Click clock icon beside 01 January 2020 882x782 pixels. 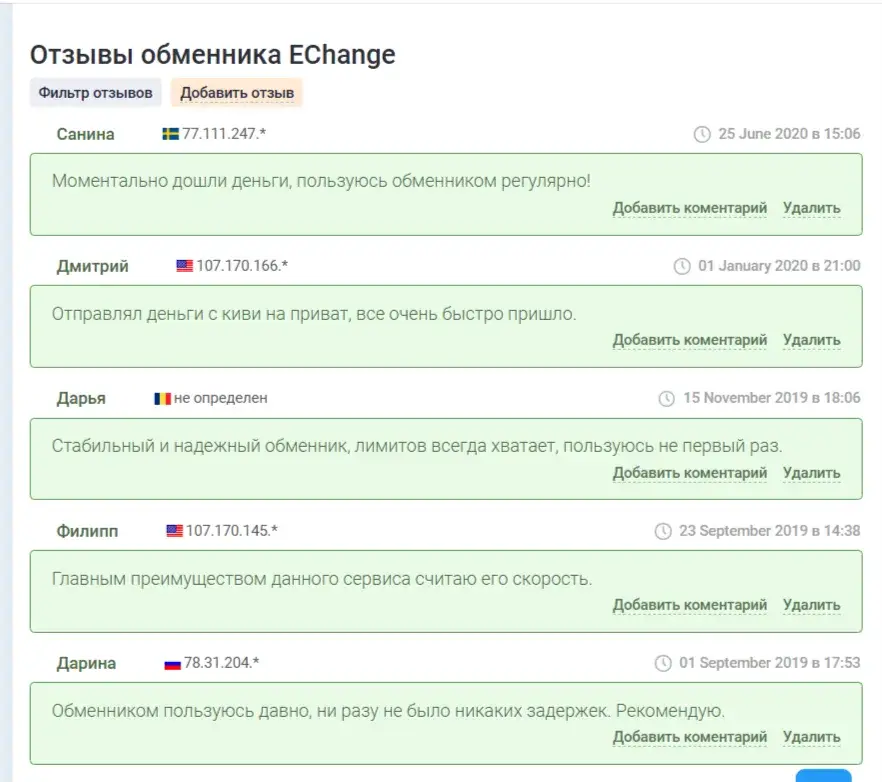click(x=682, y=266)
